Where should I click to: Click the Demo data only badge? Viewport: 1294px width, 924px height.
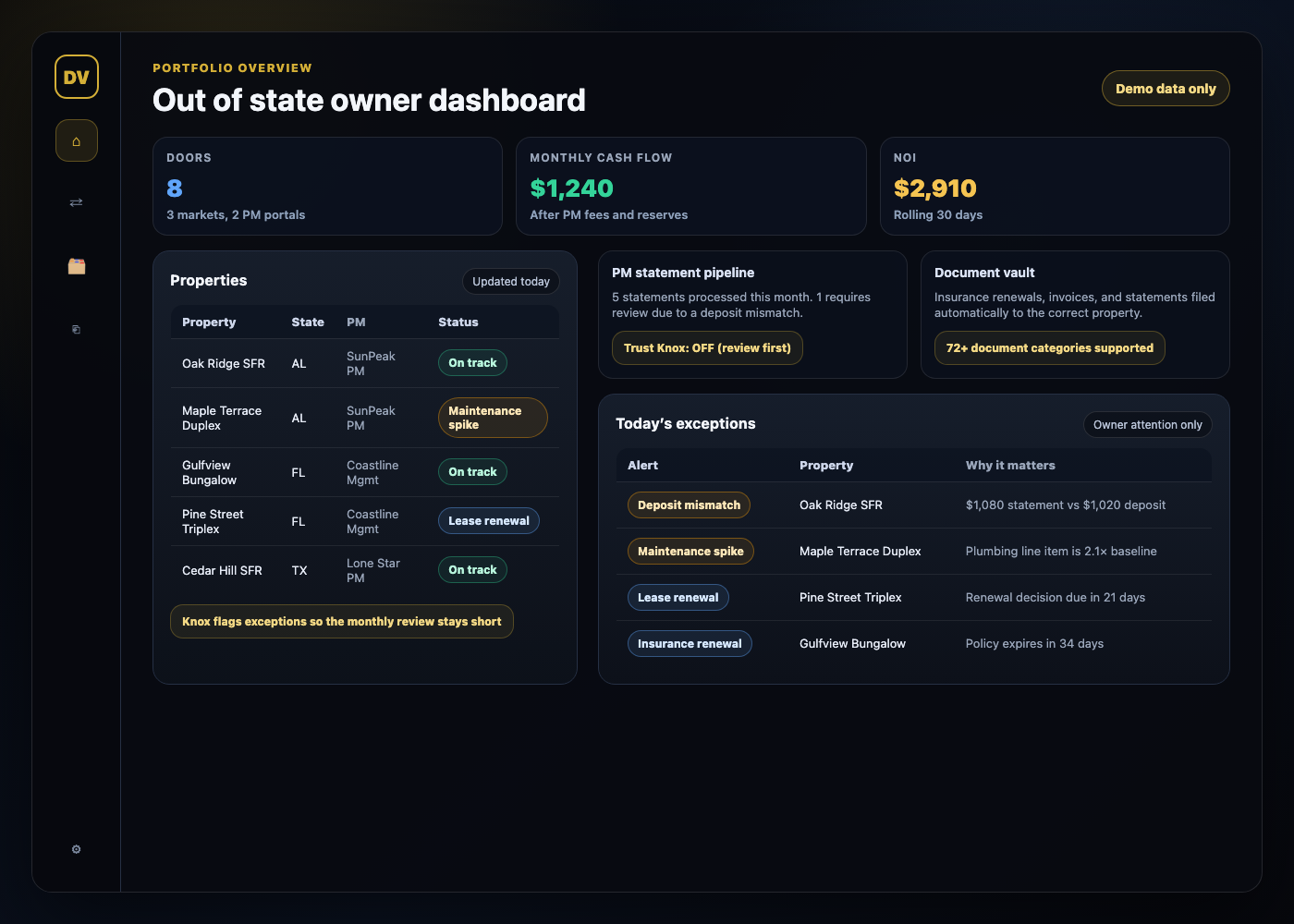[1166, 89]
